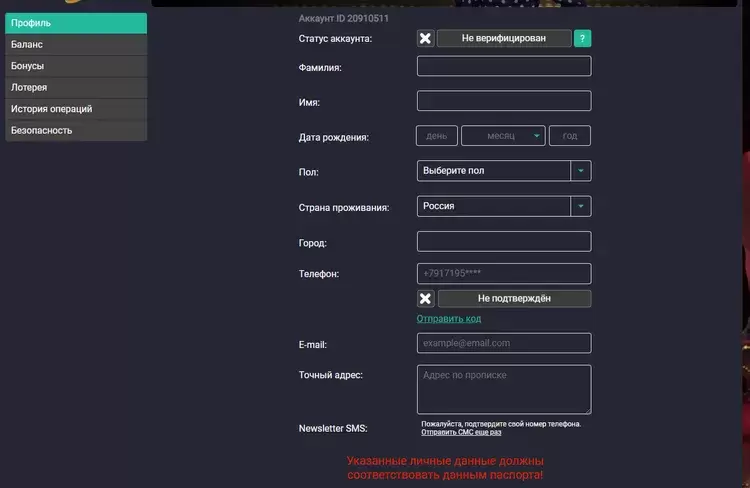This screenshot has height=488, width=750.
Task: Open История операций section
Action: (x=76, y=109)
